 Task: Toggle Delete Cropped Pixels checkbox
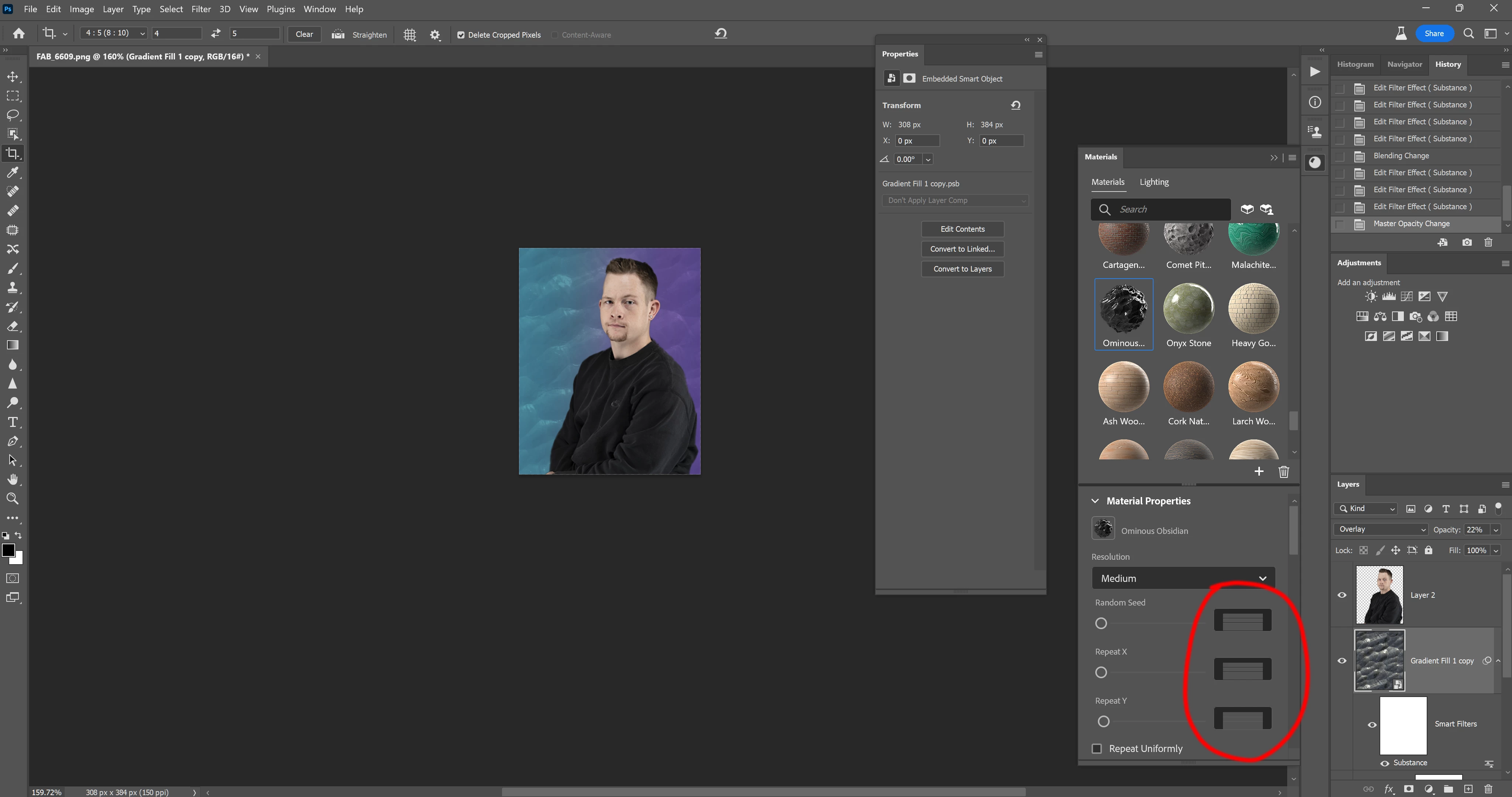(461, 35)
